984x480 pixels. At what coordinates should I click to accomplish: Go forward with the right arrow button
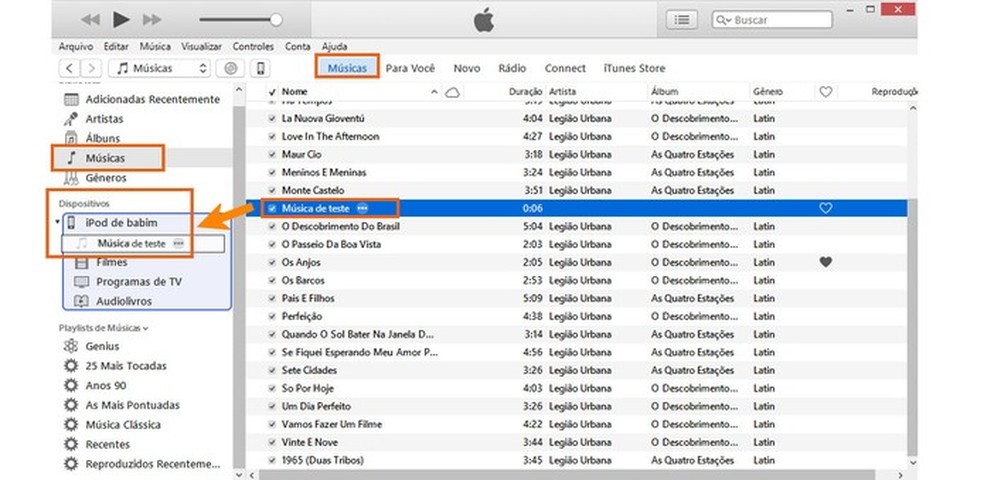coord(91,68)
